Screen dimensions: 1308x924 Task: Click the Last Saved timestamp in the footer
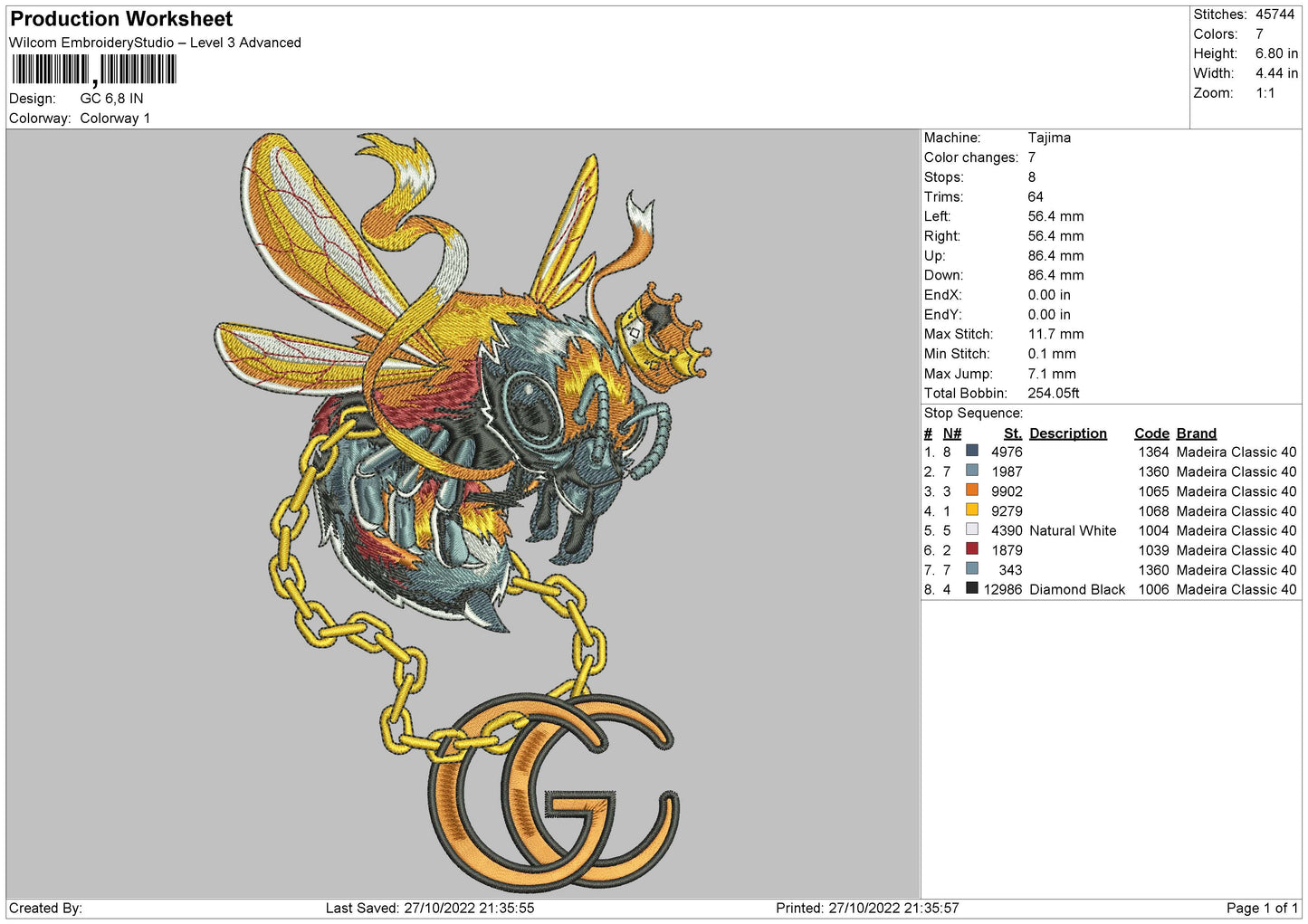tap(430, 909)
